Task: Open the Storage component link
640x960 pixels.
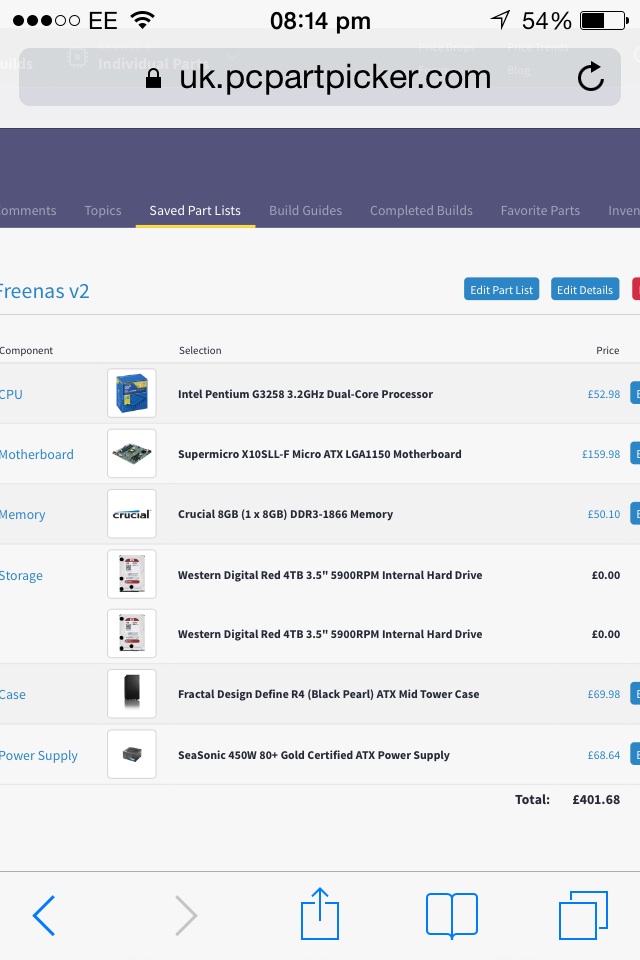Action: (x=21, y=576)
